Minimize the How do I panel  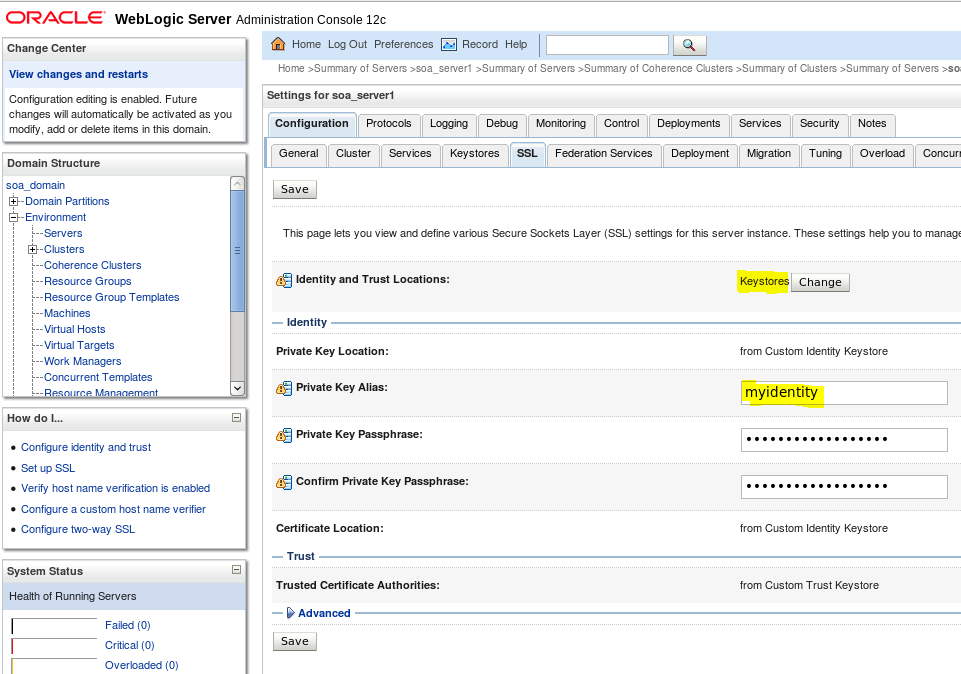(237, 418)
